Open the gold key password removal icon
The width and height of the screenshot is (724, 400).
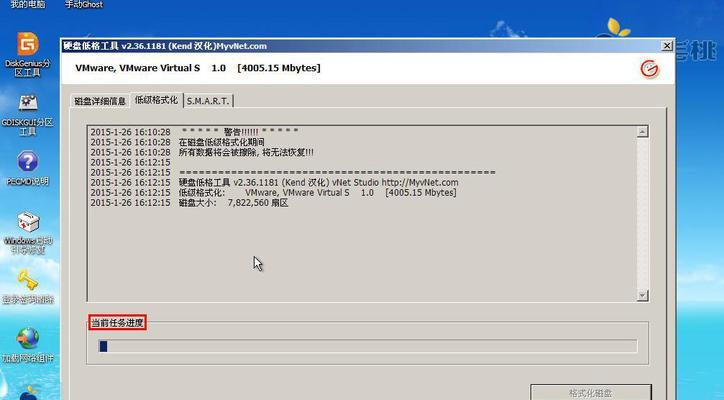(28, 280)
